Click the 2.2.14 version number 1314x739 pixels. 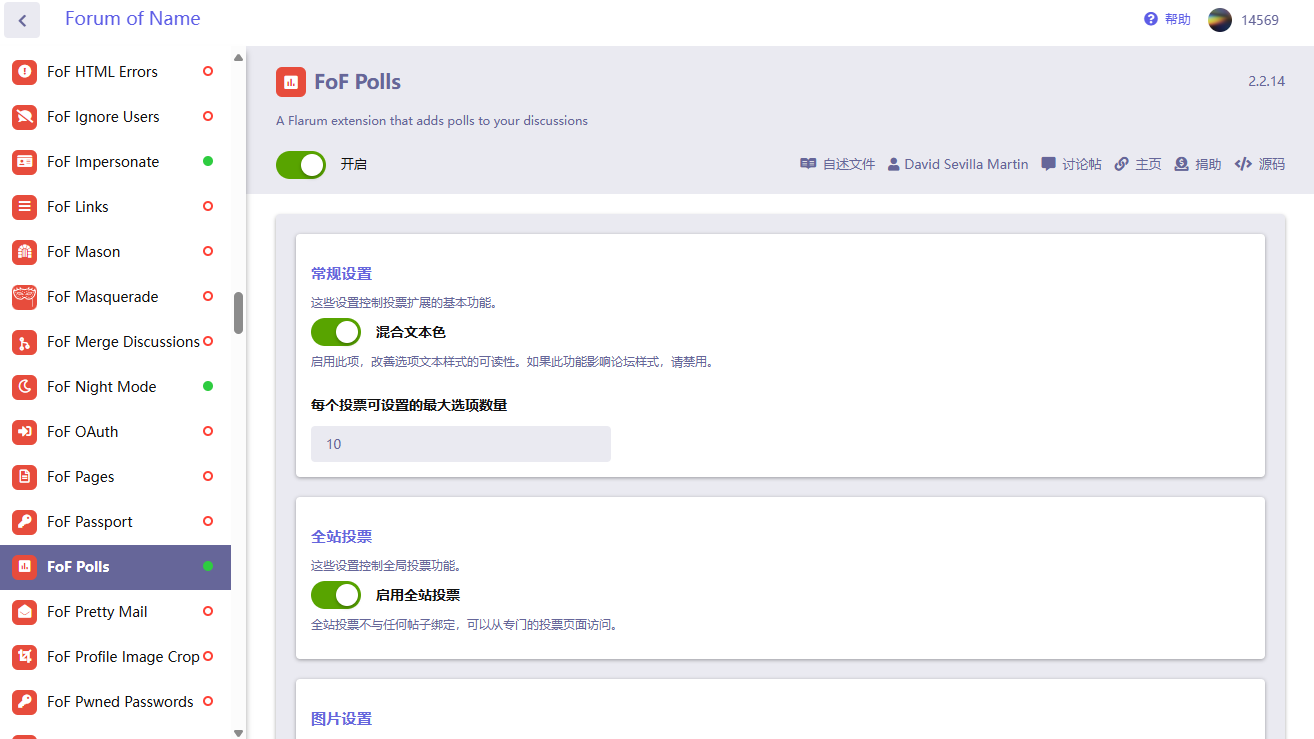tap(1266, 81)
